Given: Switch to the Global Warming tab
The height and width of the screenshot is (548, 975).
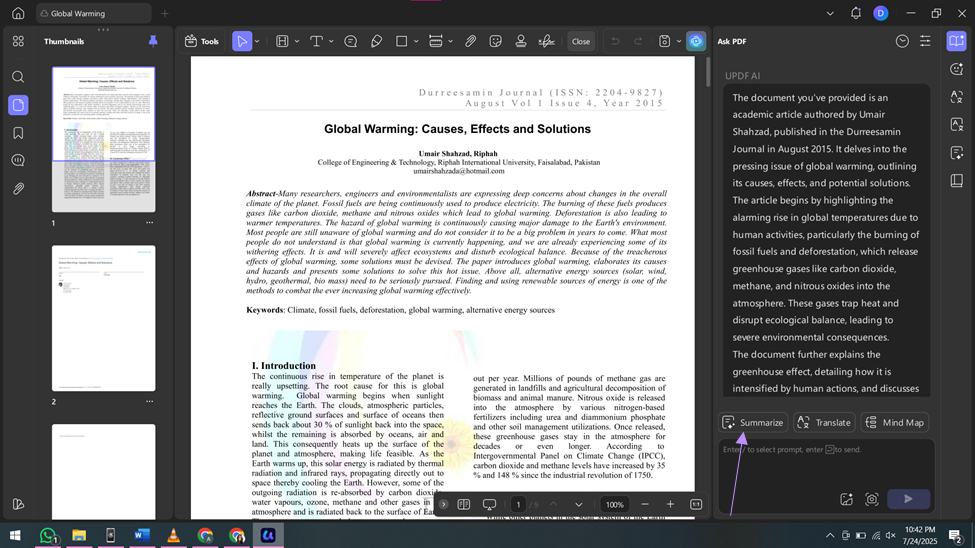Looking at the screenshot, I should 93,13.
